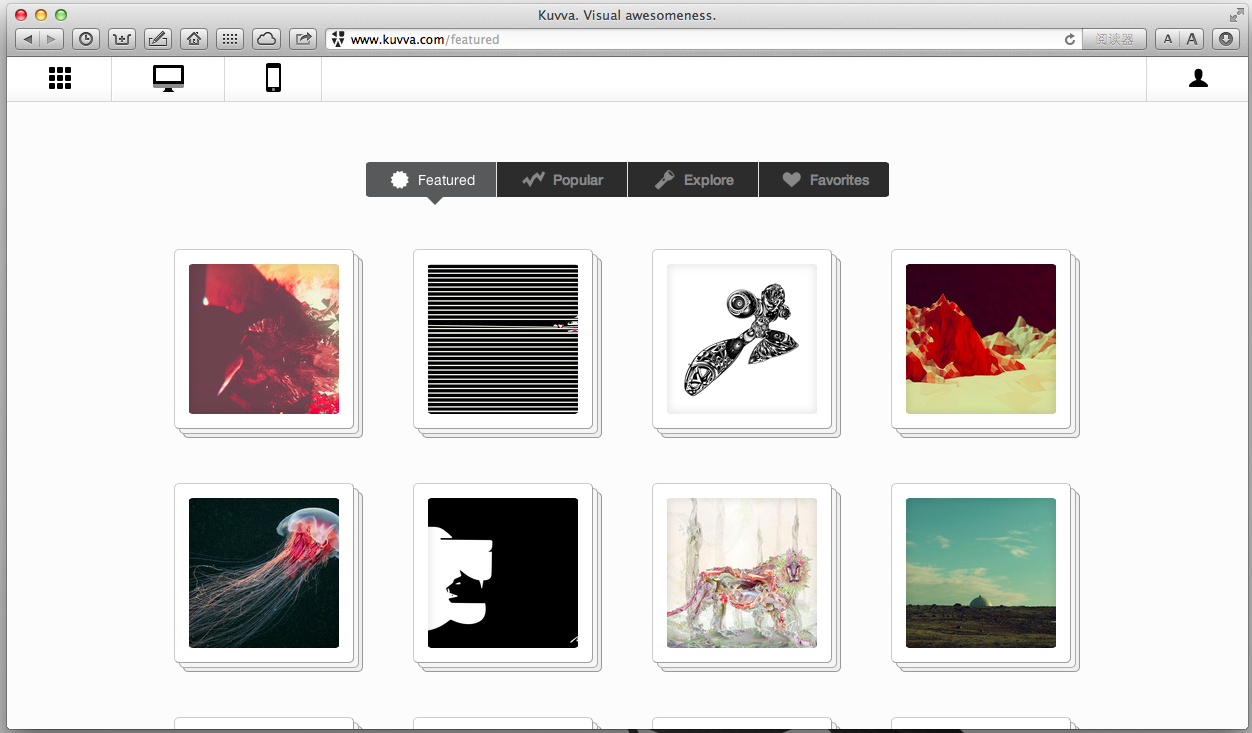Select the desktop monitor icon

click(x=168, y=78)
